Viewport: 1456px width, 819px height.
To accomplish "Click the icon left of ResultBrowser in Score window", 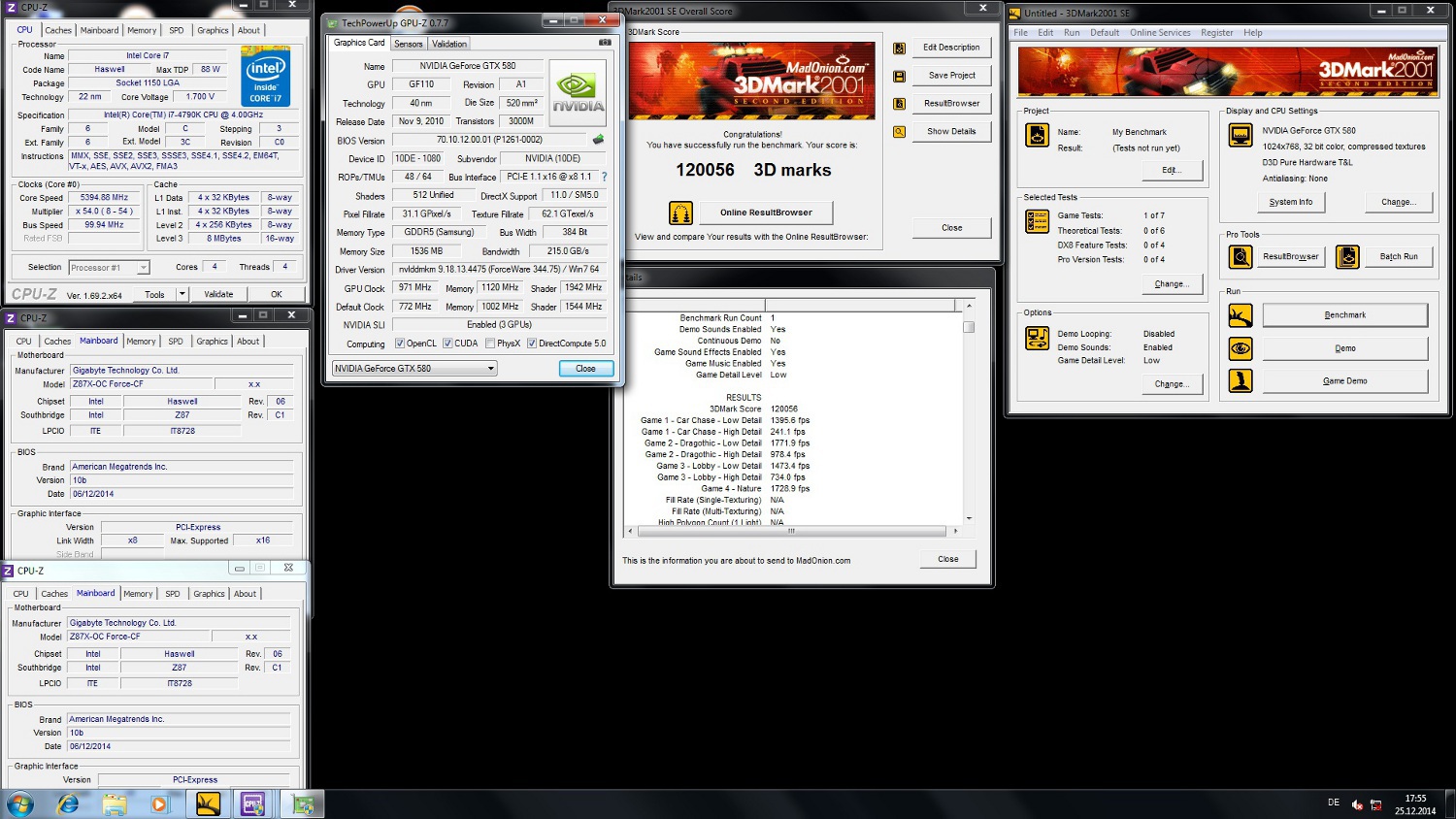I will pos(900,104).
